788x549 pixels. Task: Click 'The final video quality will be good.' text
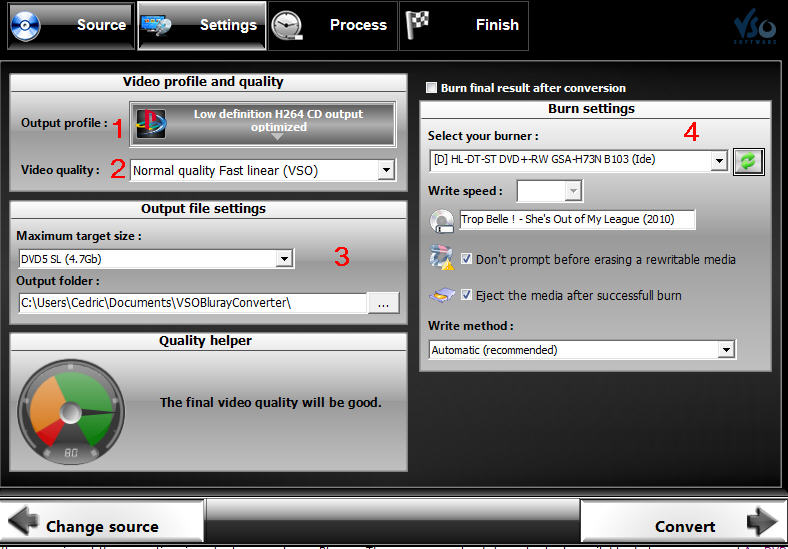271,403
